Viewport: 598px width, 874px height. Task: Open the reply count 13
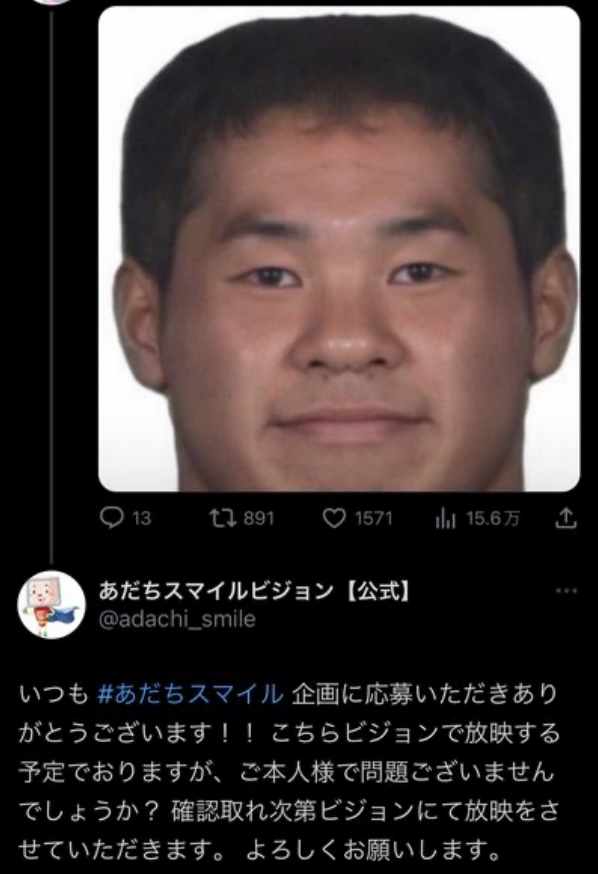pos(142,519)
